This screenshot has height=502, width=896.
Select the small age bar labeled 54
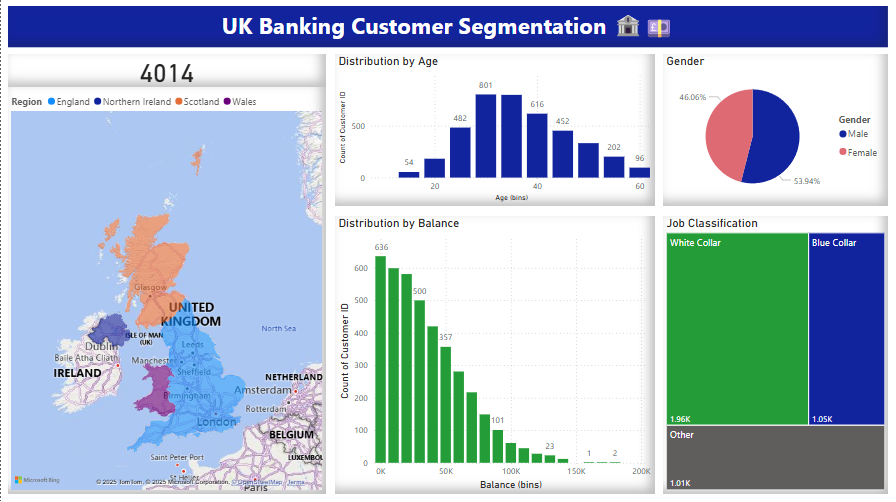coord(409,175)
